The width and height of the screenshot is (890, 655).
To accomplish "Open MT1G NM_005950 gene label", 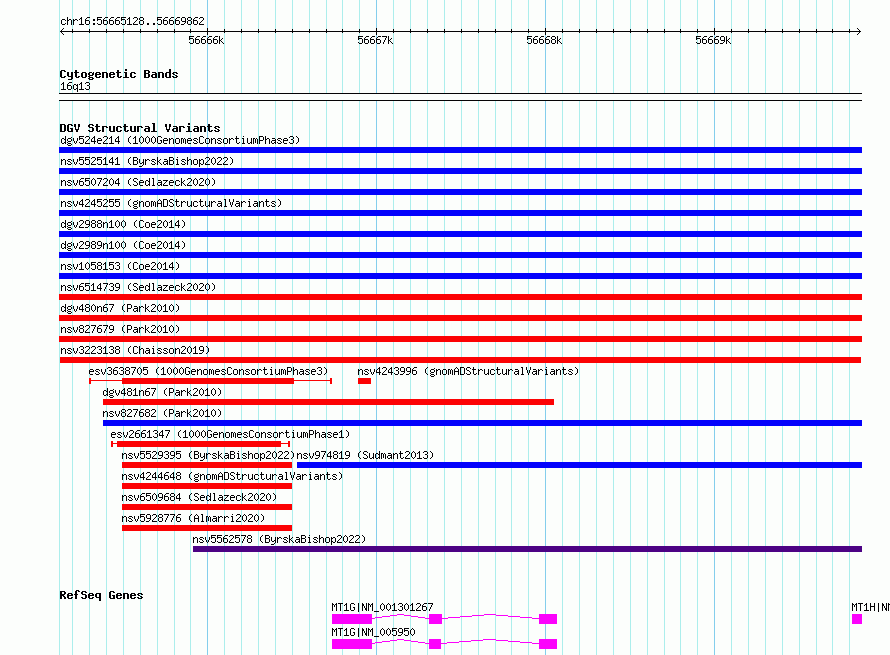I will pos(373,632).
